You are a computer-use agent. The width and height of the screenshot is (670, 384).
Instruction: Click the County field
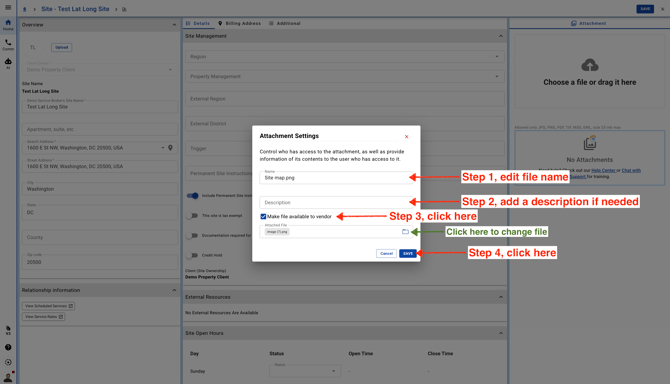(100, 237)
